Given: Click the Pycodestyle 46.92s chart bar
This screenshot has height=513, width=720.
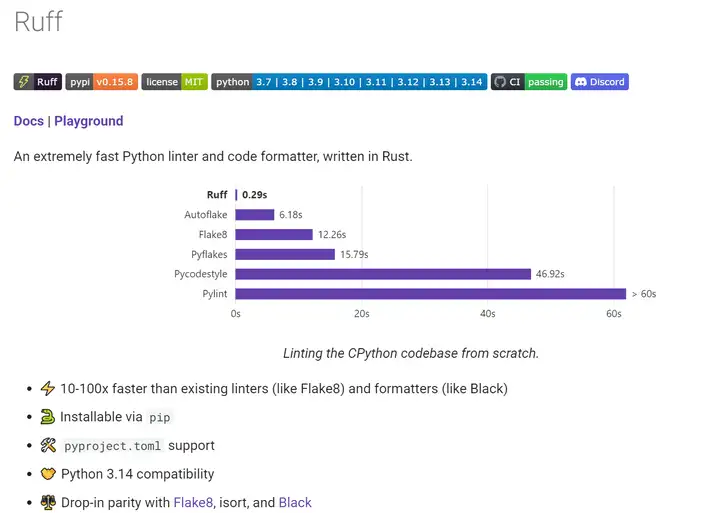Looking at the screenshot, I should point(383,274).
